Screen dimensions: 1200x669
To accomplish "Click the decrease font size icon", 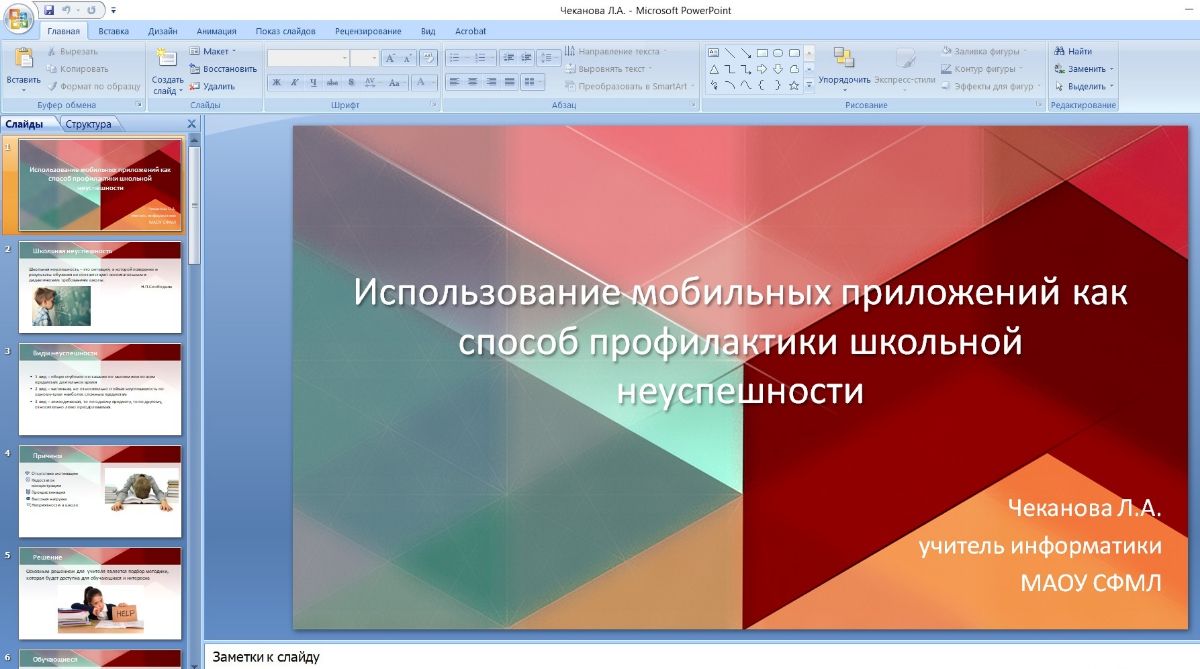I will (408, 58).
